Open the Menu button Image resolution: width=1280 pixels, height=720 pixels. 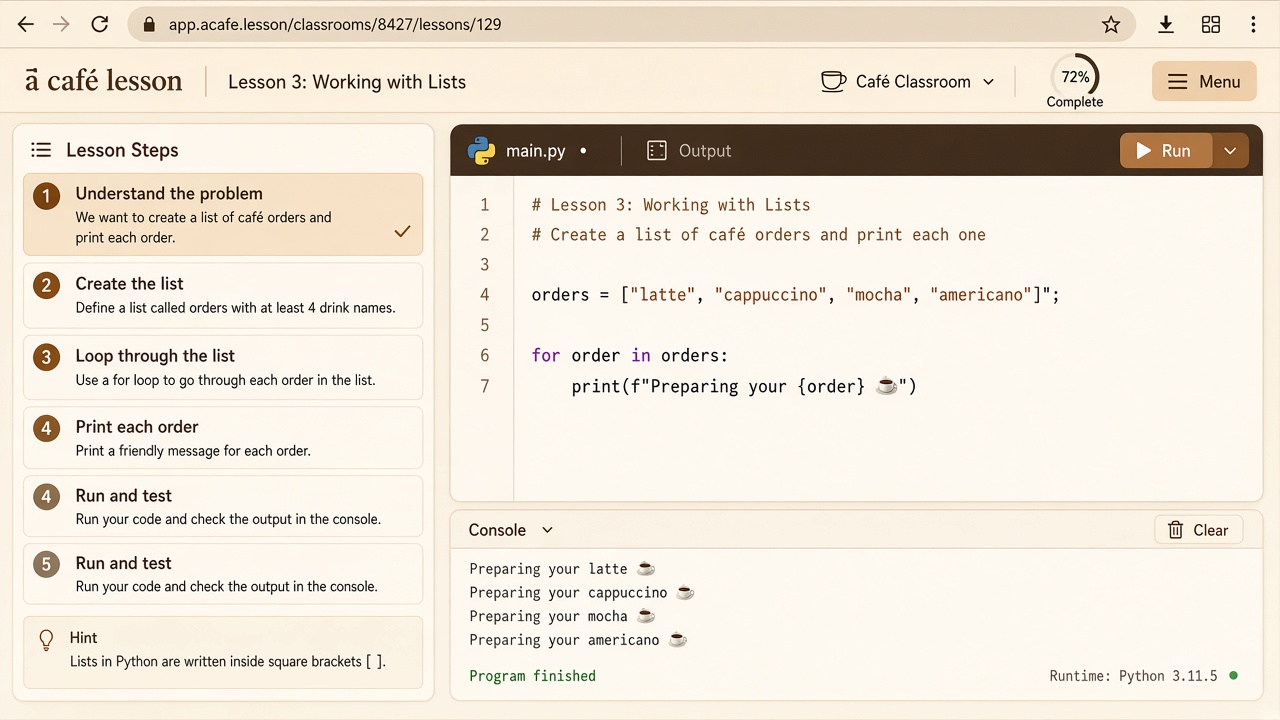pyautogui.click(x=1204, y=82)
